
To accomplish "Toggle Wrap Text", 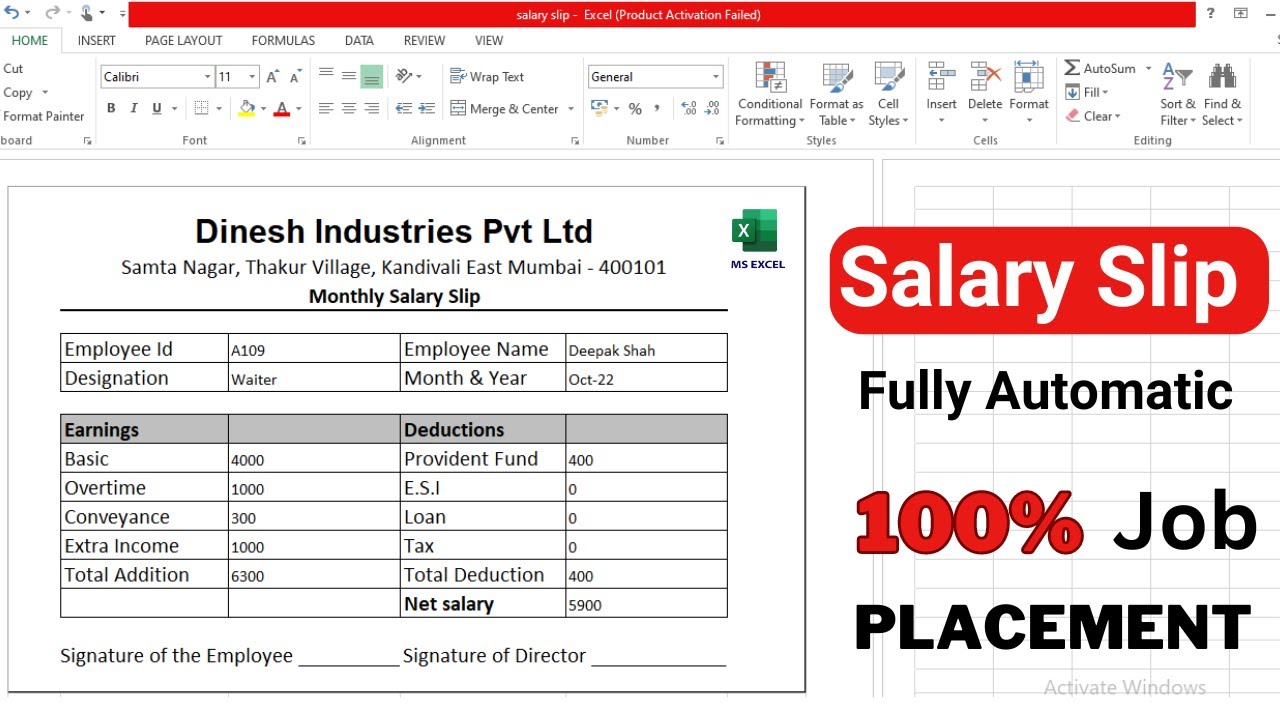I will pos(487,77).
